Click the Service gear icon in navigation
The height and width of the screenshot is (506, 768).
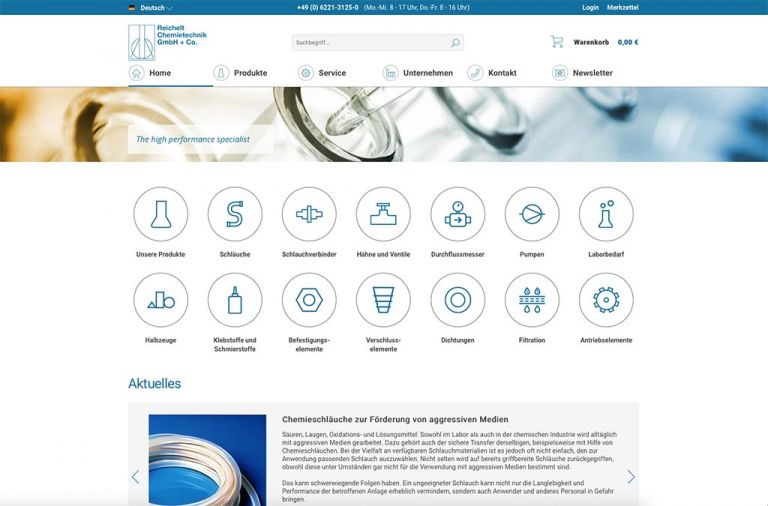[306, 73]
